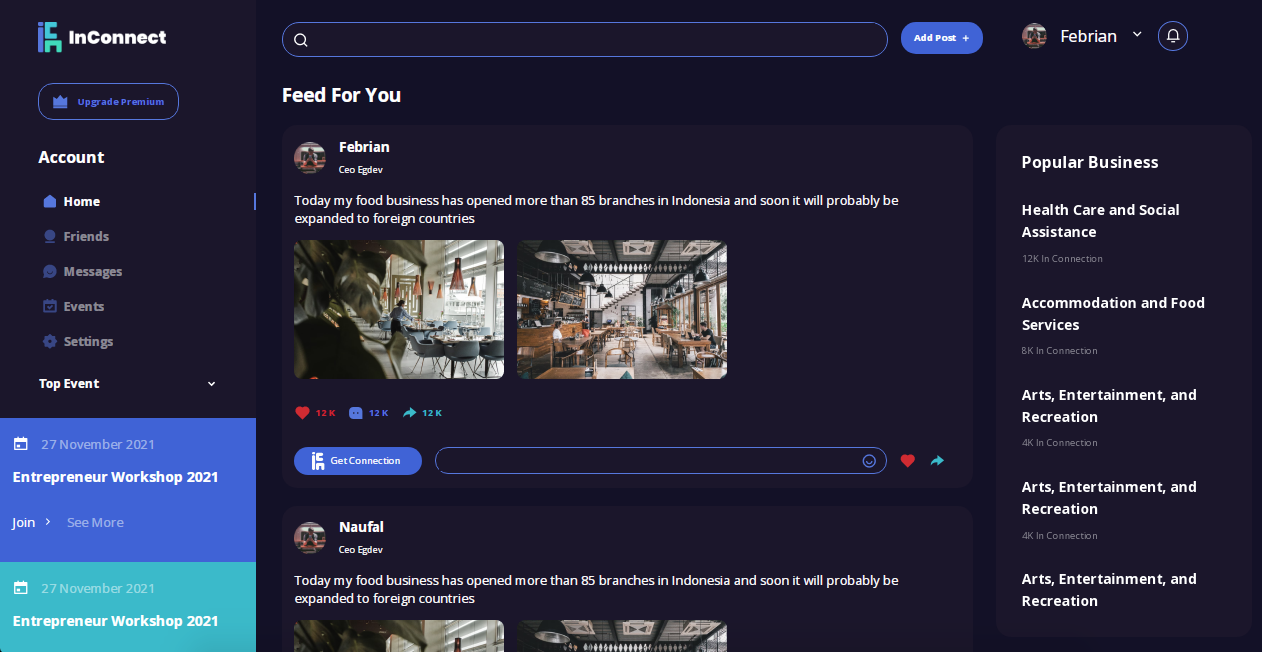Click the emoji smiley in comment box
The height and width of the screenshot is (652, 1262).
pyautogui.click(x=869, y=461)
